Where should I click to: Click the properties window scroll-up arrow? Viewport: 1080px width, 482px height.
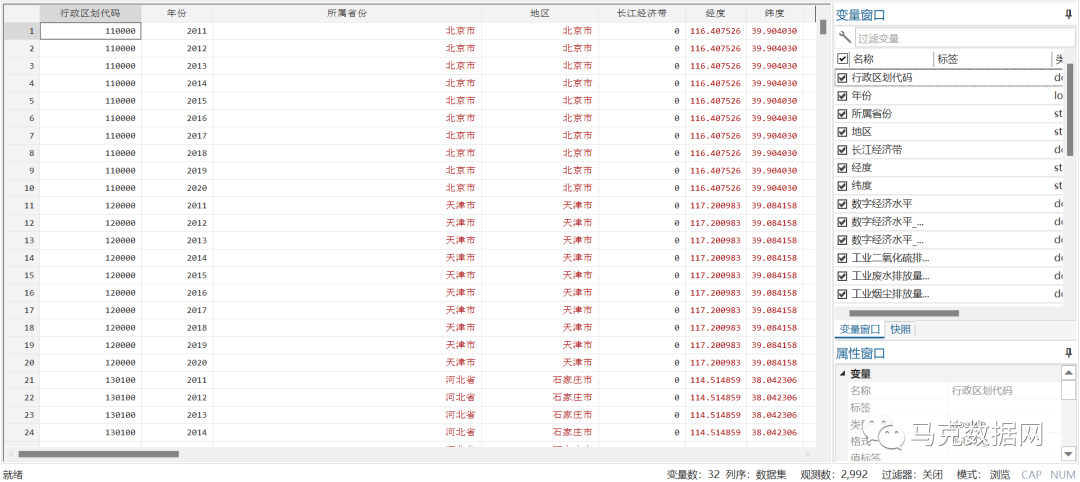[x=1068, y=373]
